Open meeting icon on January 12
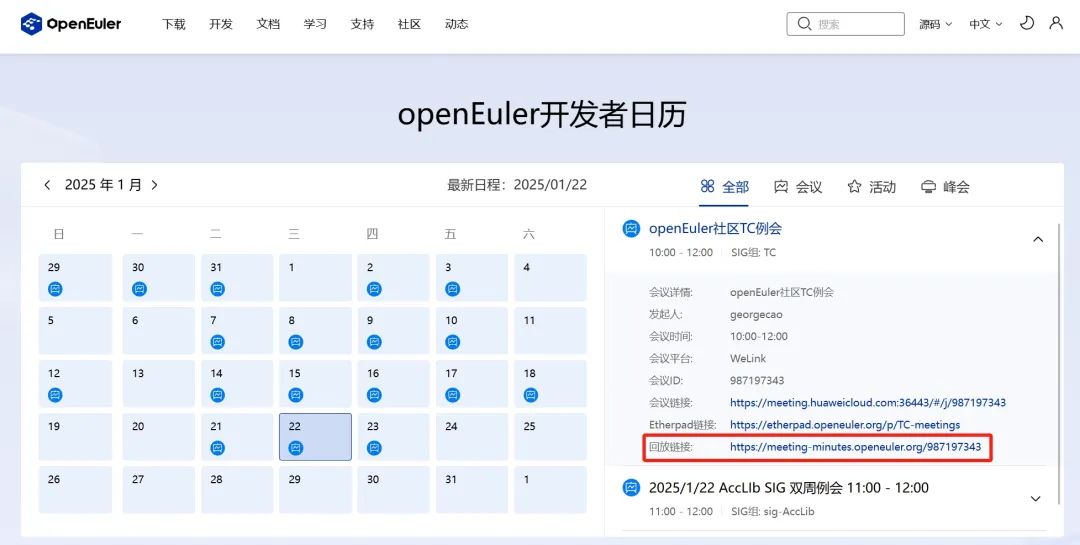Screen dimensions: 1080x545 pyautogui.click(x=55, y=395)
